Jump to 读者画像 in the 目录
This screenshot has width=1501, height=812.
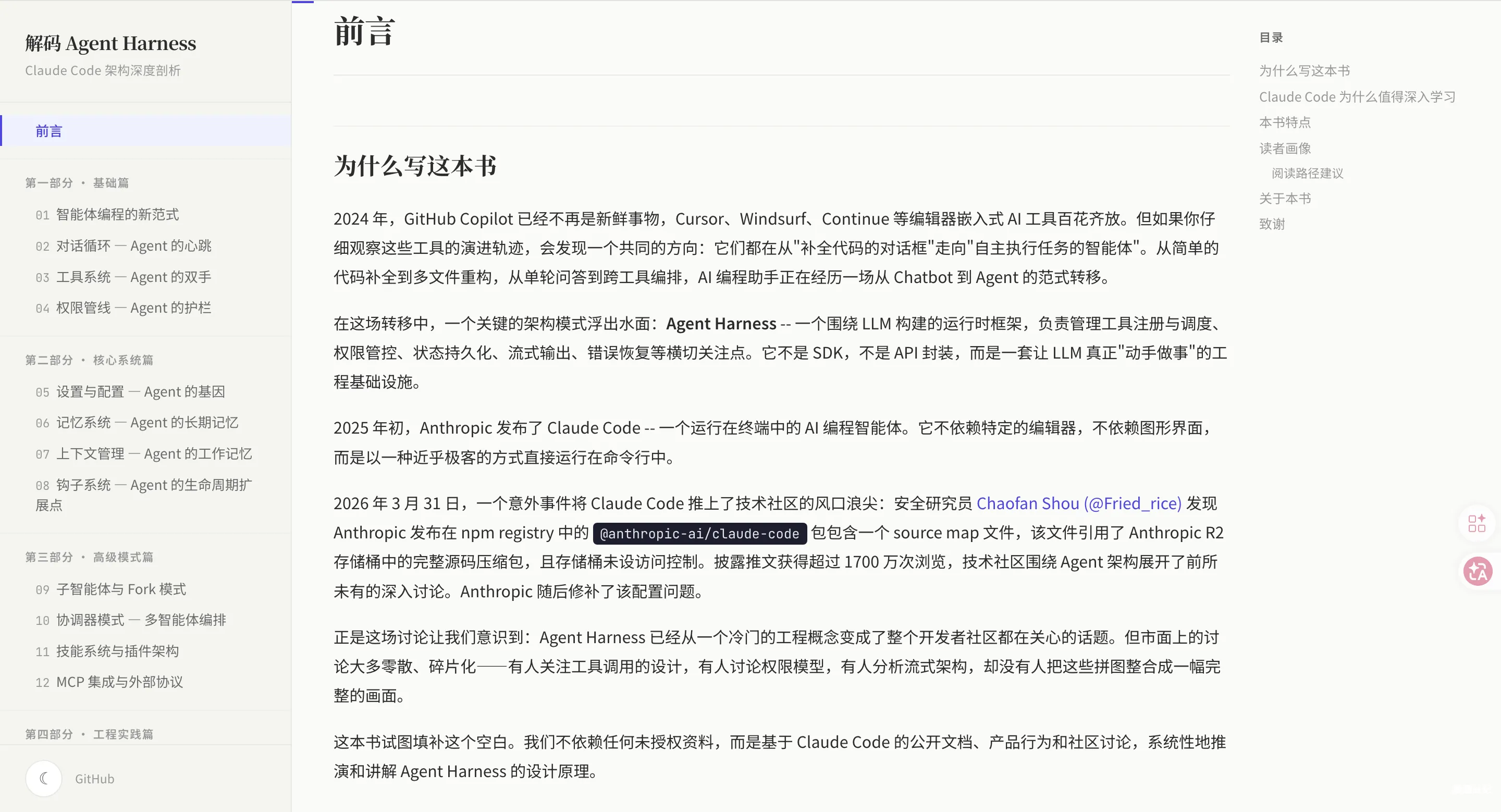point(1285,148)
